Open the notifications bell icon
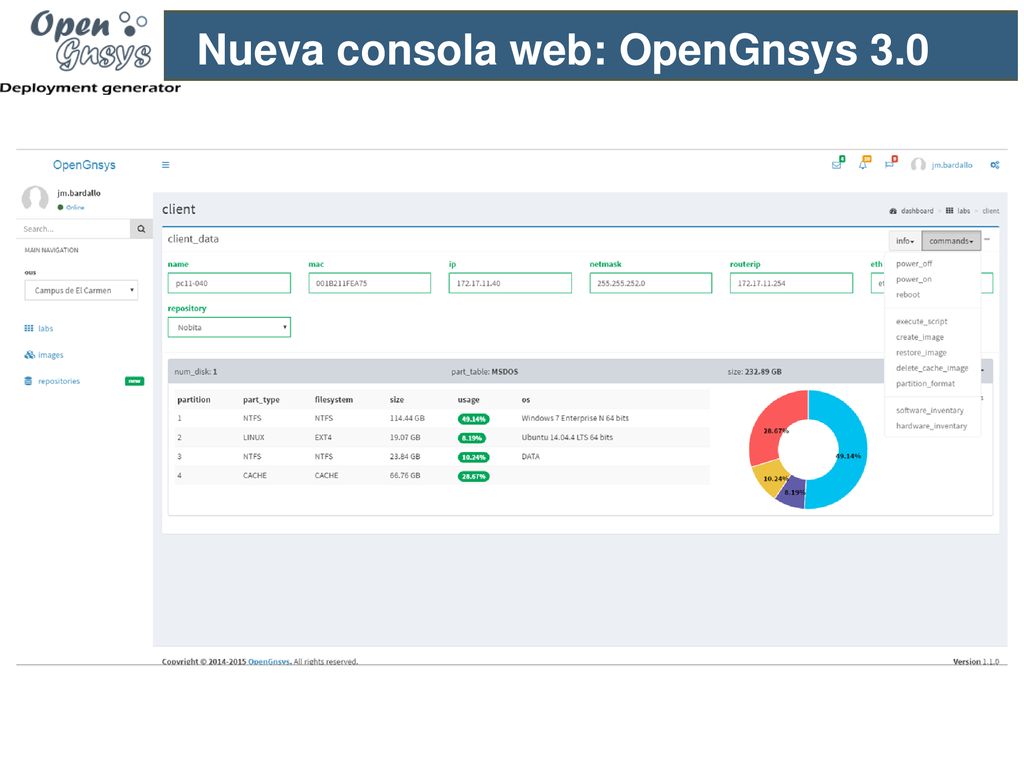 [x=865, y=164]
